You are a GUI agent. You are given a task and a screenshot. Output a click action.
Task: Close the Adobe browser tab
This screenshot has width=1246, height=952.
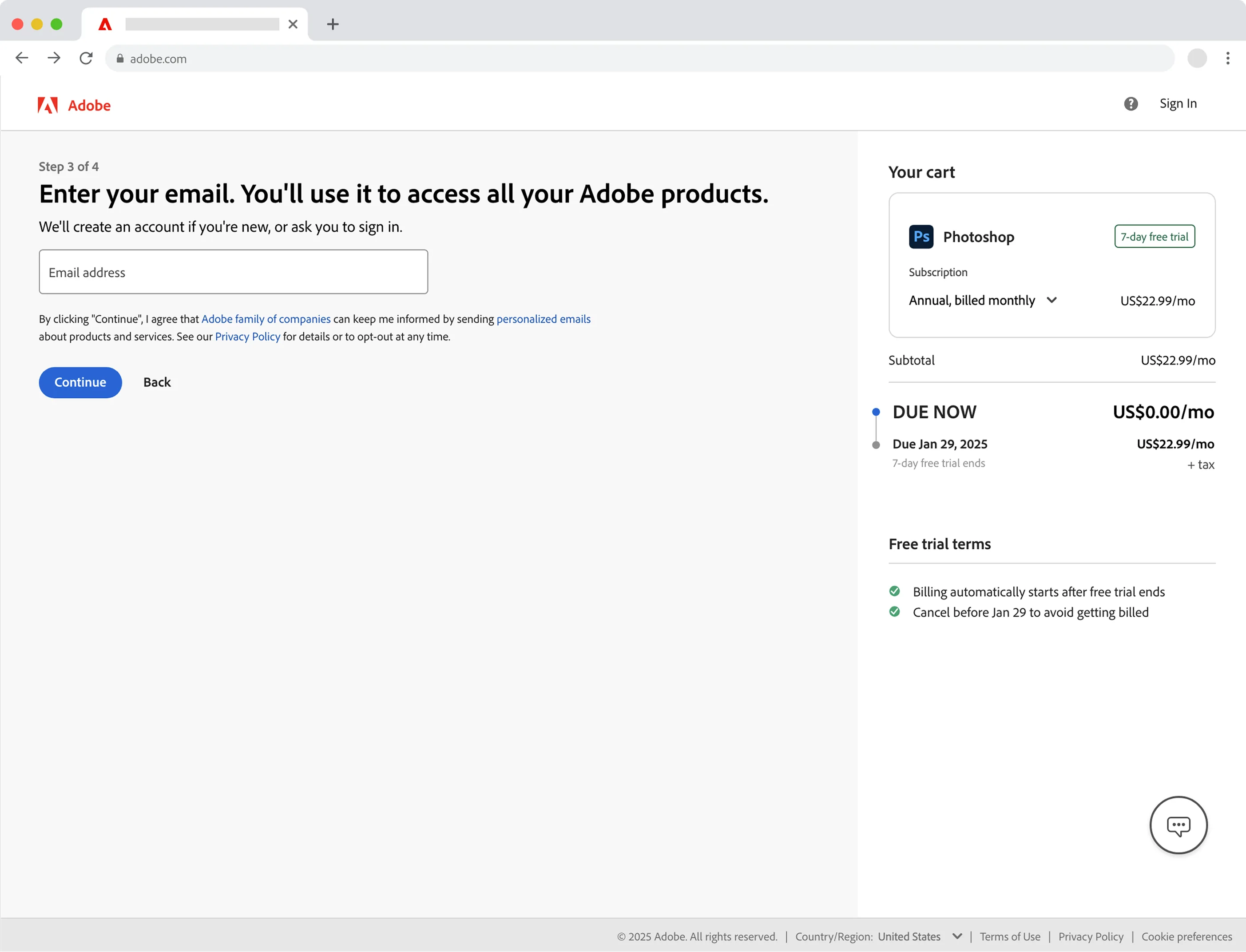292,24
